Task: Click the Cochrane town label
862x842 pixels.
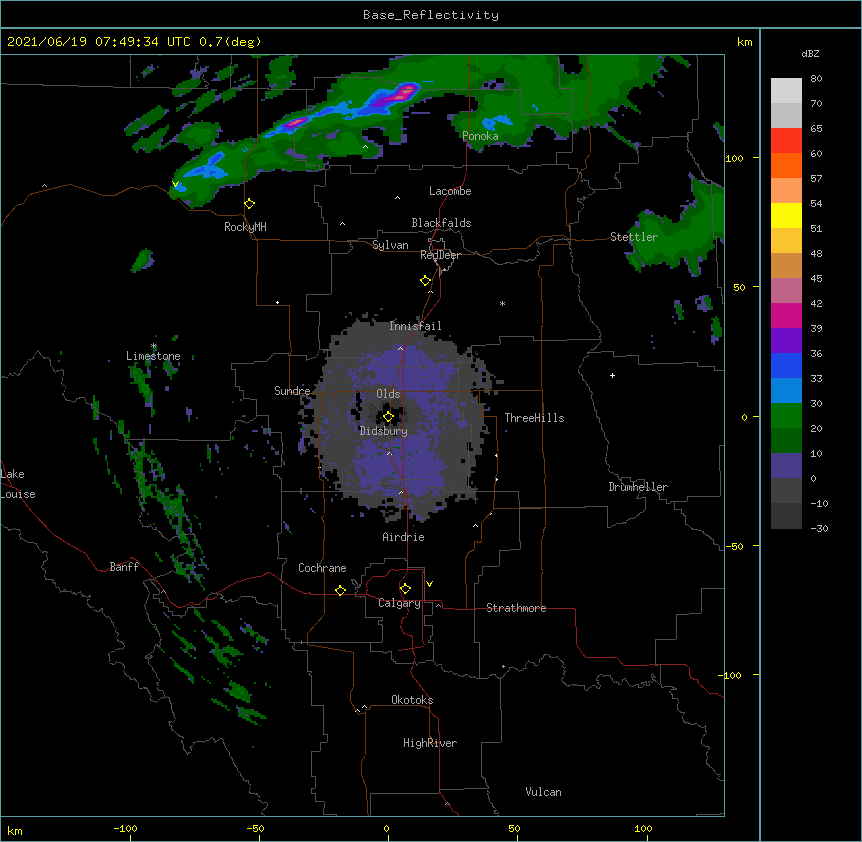Action: click(x=322, y=568)
